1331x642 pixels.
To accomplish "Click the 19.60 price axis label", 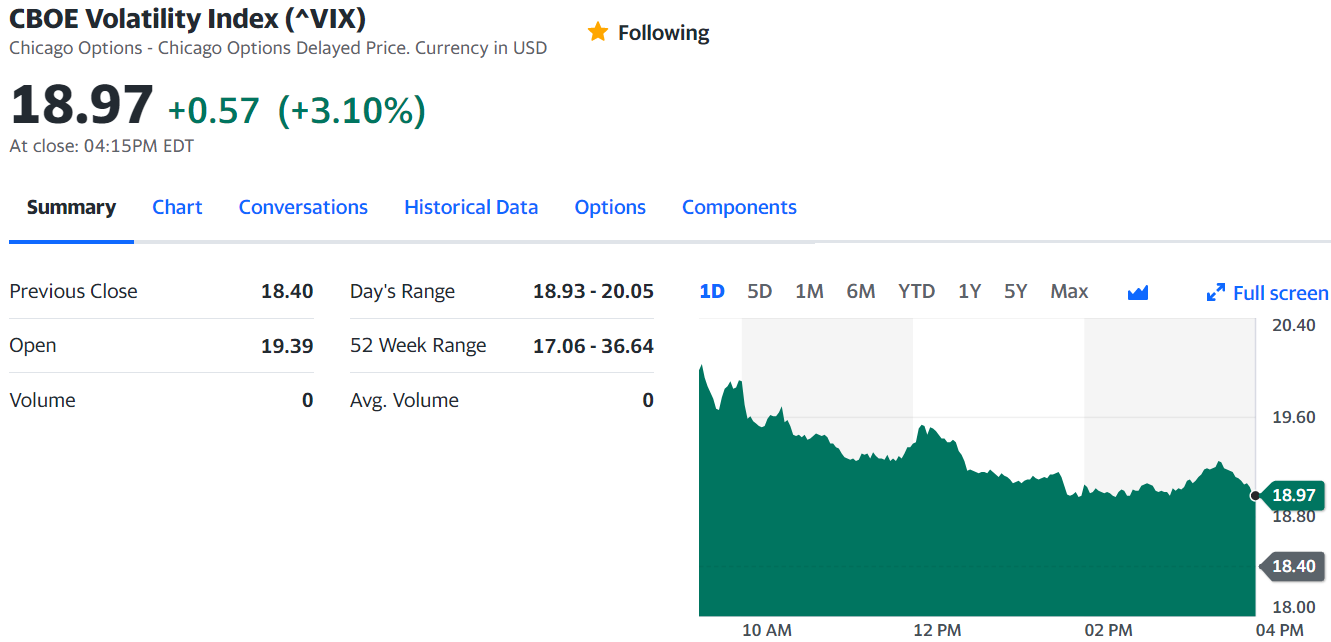I will pyautogui.click(x=1293, y=417).
